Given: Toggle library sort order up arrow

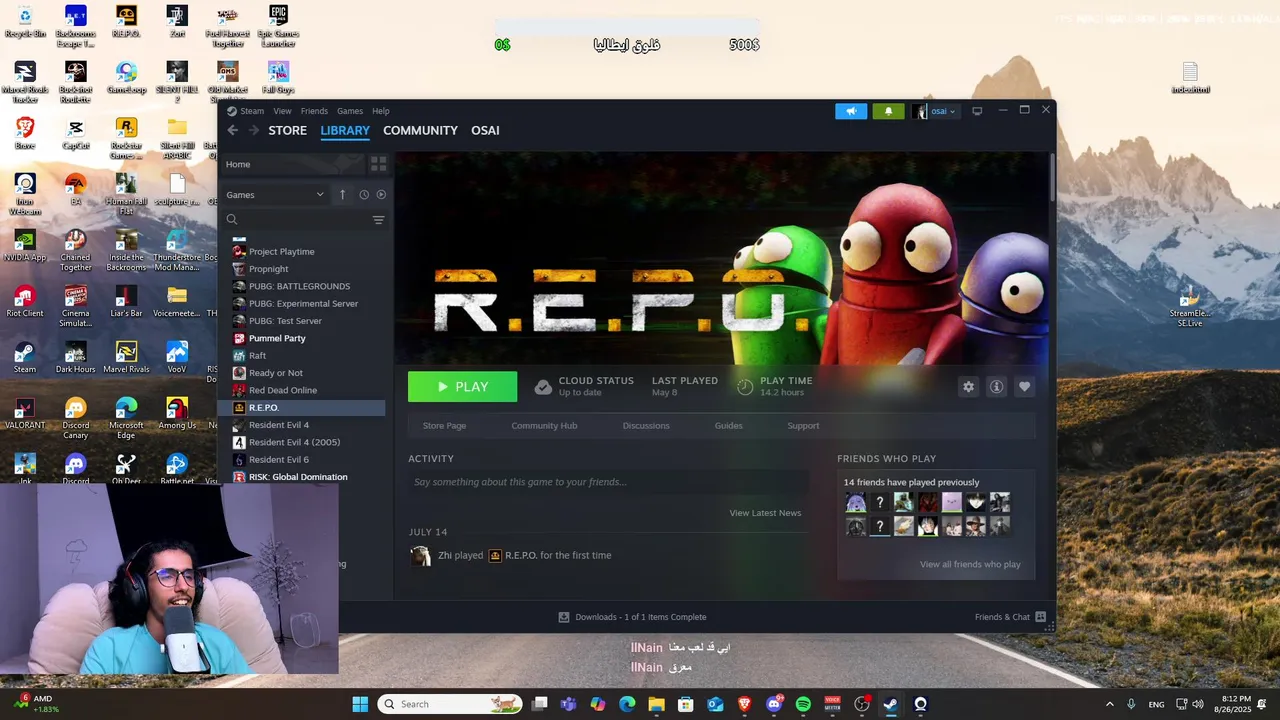Looking at the screenshot, I should pyautogui.click(x=342, y=195).
